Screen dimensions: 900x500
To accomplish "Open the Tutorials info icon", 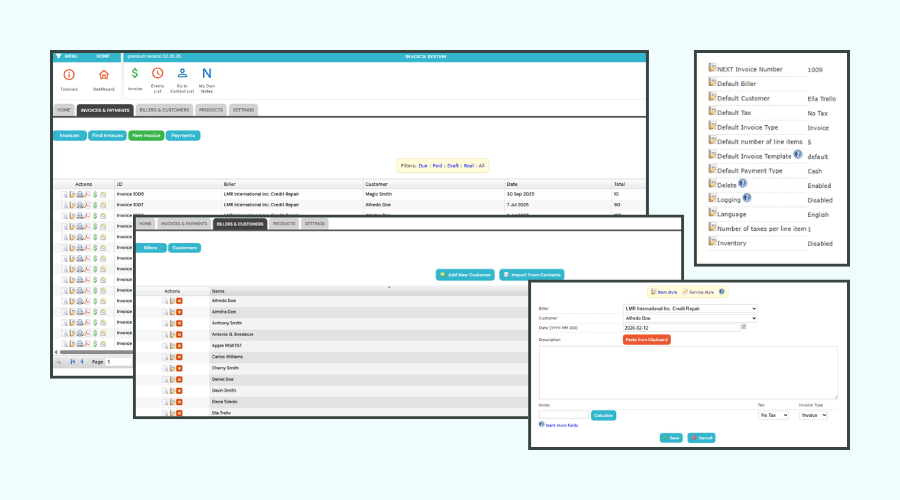I will [69, 75].
